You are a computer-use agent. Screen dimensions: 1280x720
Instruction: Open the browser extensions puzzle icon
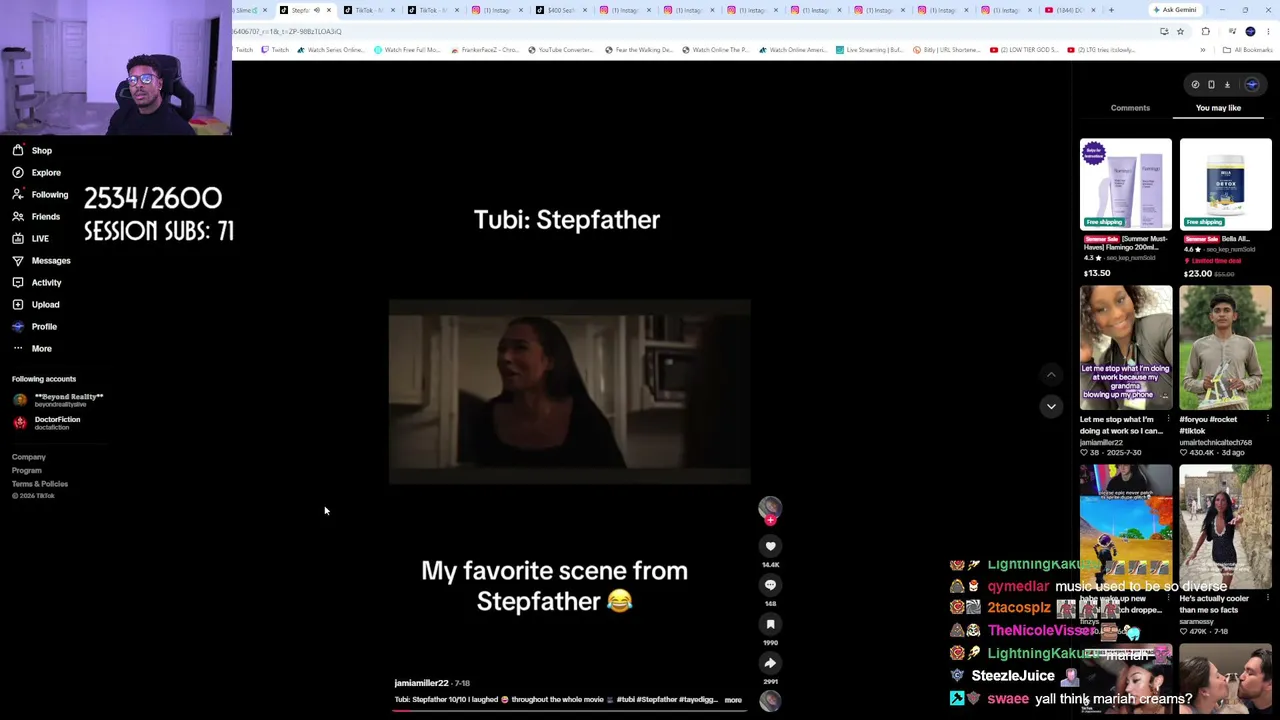[1205, 31]
